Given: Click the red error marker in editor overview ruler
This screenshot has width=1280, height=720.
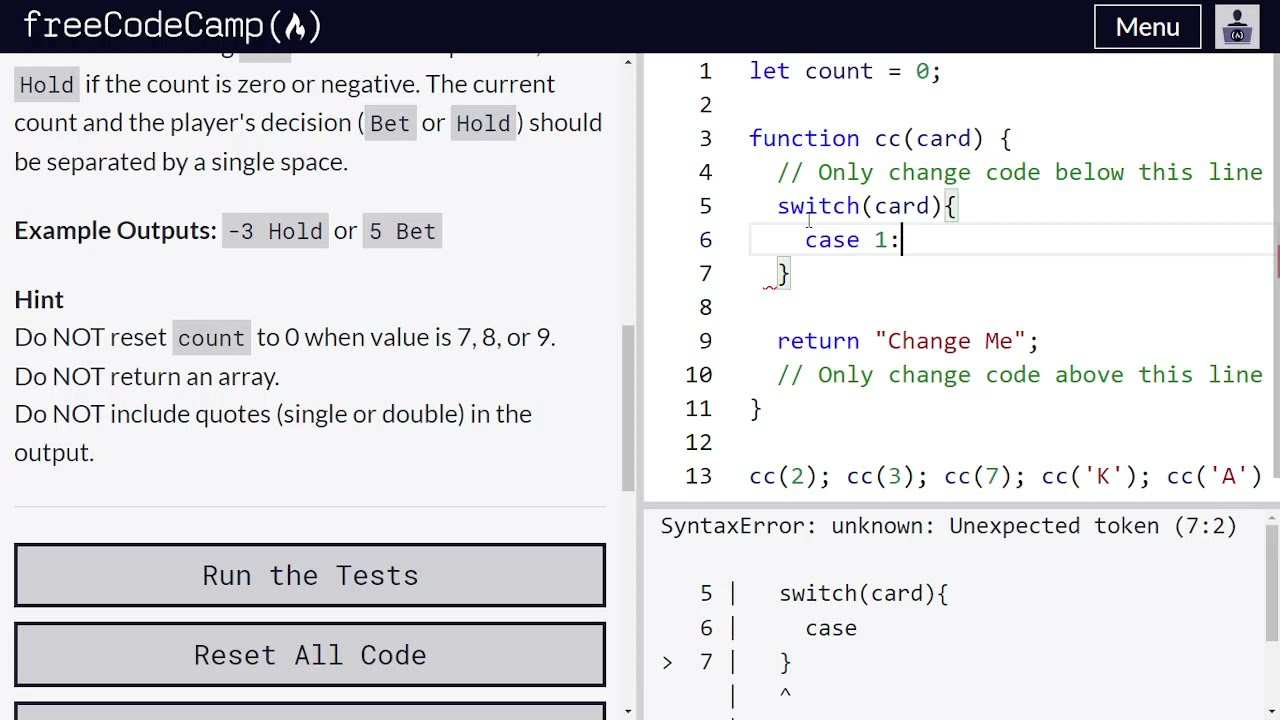Looking at the screenshot, I should point(1277,262).
